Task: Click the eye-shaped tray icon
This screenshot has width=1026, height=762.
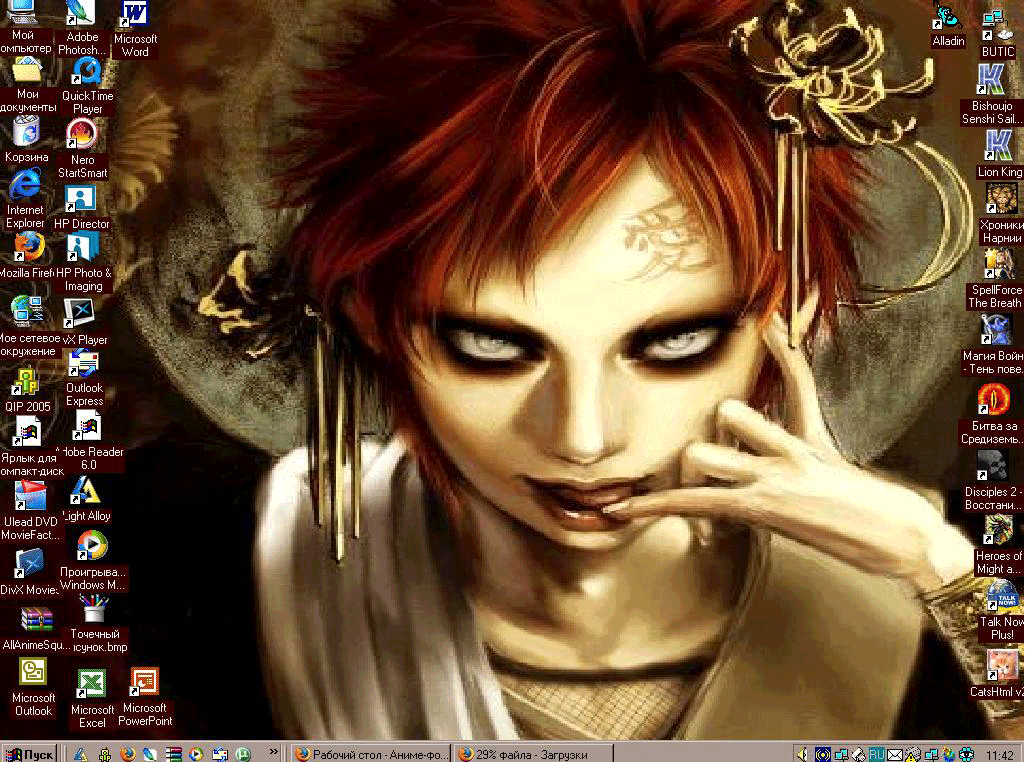Action: [x=966, y=754]
